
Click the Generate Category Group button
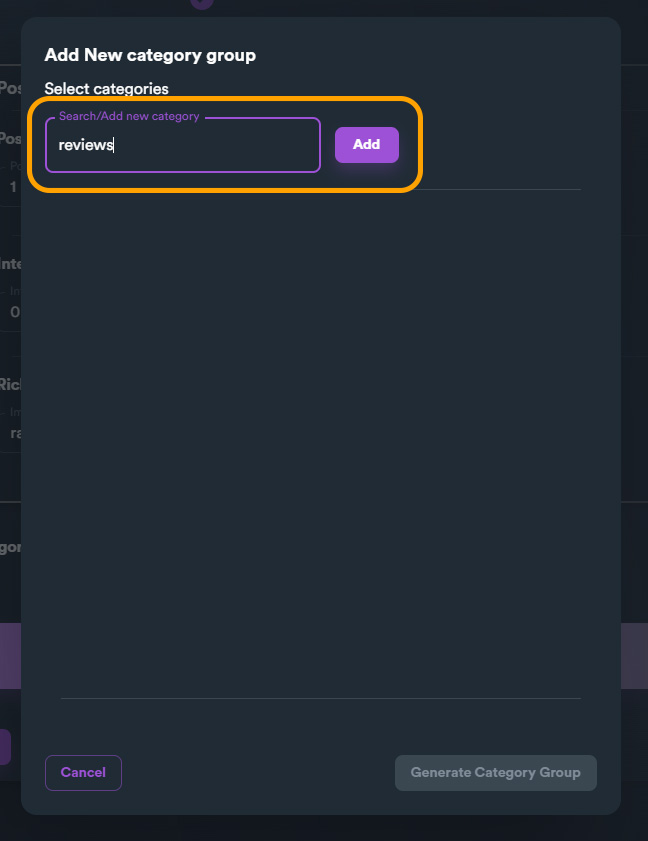click(495, 773)
